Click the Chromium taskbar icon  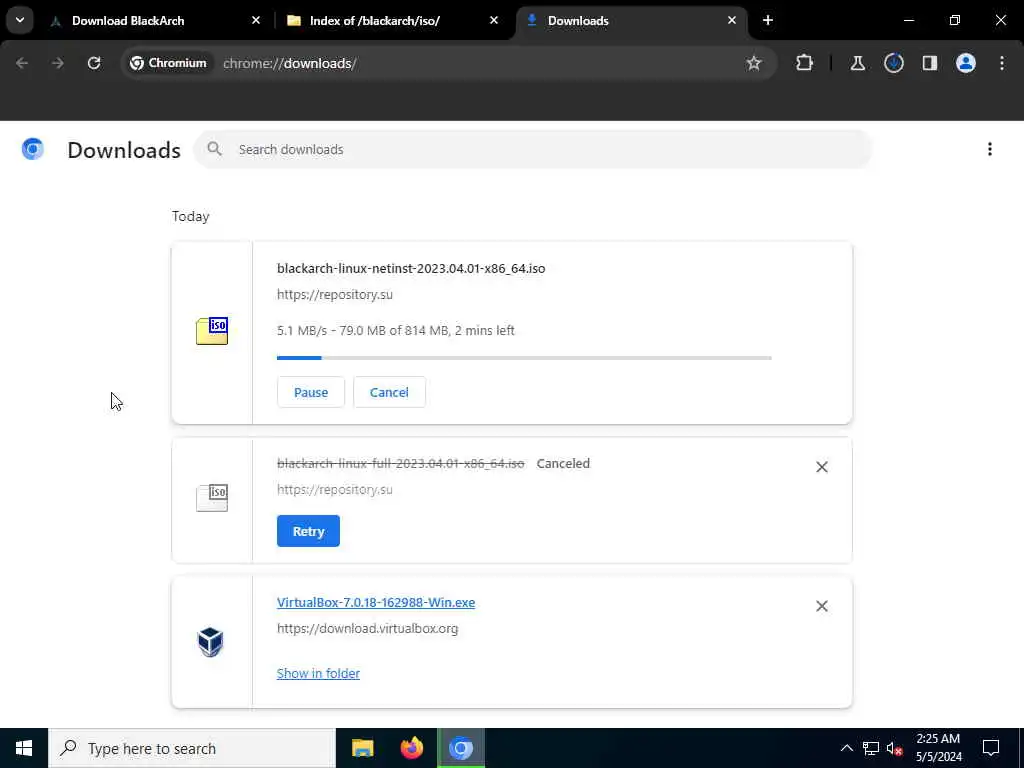(x=461, y=748)
